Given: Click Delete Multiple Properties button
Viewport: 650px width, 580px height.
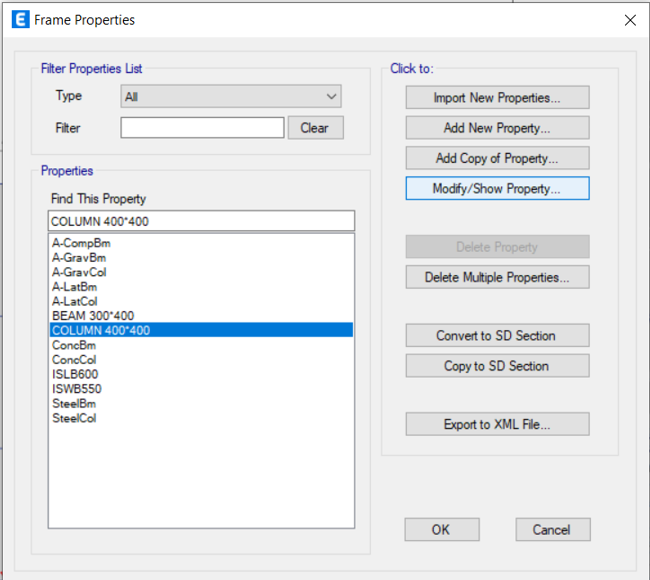Looking at the screenshot, I should (497, 277).
